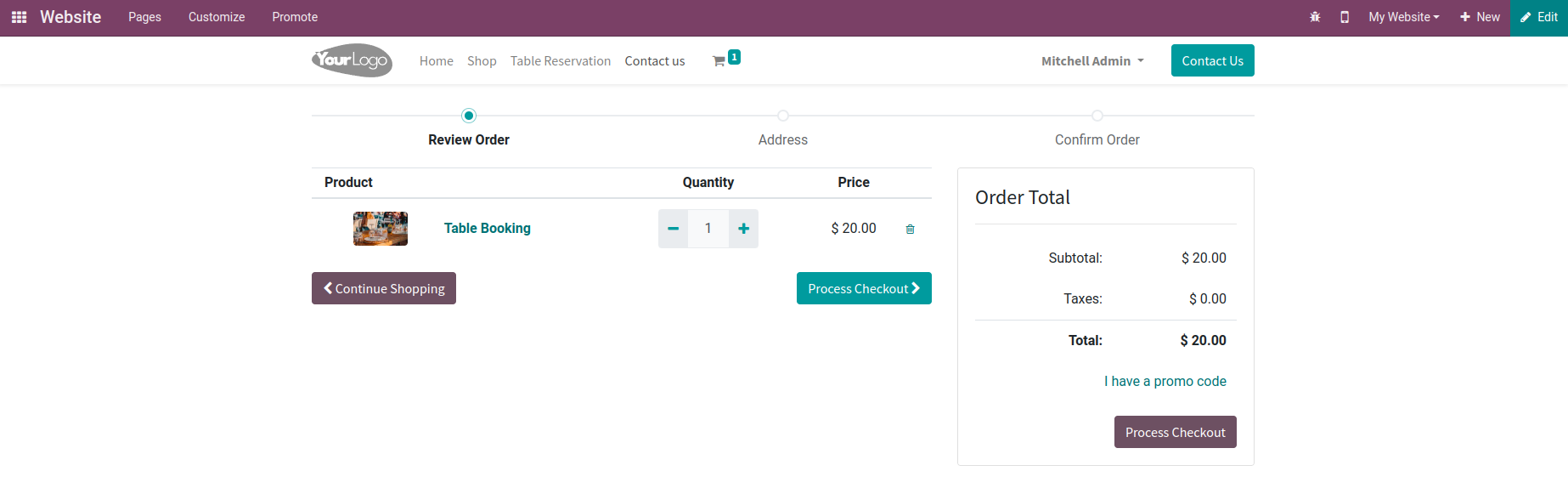Click the New plus button
The height and width of the screenshot is (488, 1568).
pos(1480,17)
